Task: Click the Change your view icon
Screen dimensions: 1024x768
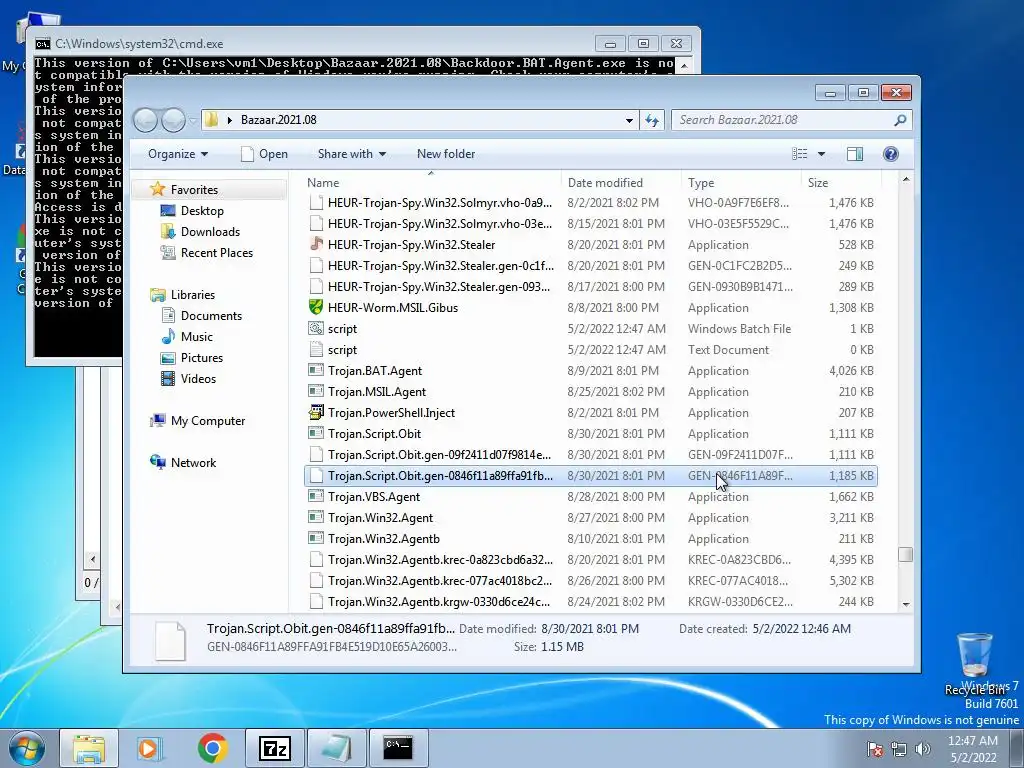Action: pos(800,154)
